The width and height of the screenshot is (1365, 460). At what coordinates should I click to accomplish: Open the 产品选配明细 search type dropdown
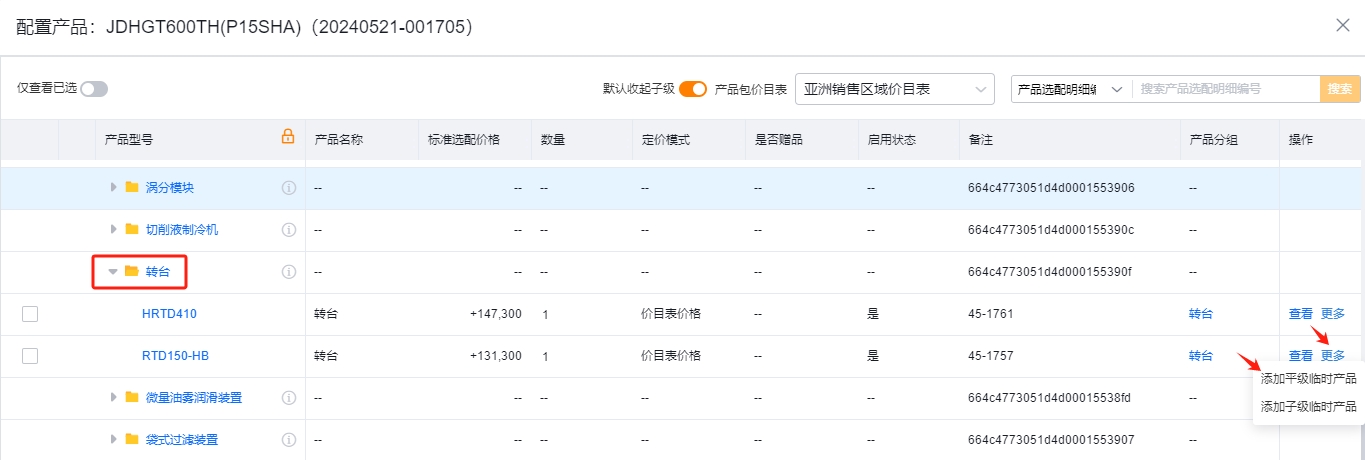[x=1071, y=89]
